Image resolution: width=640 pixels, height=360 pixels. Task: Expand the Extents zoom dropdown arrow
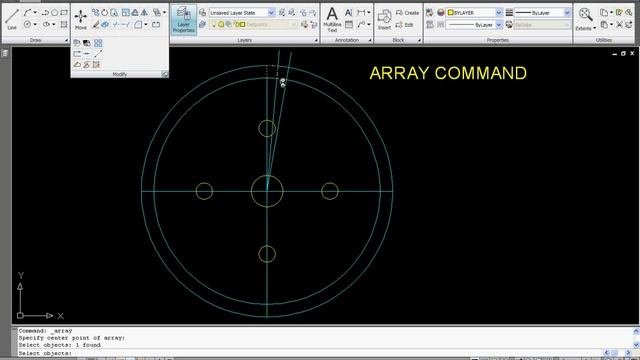[594, 28]
